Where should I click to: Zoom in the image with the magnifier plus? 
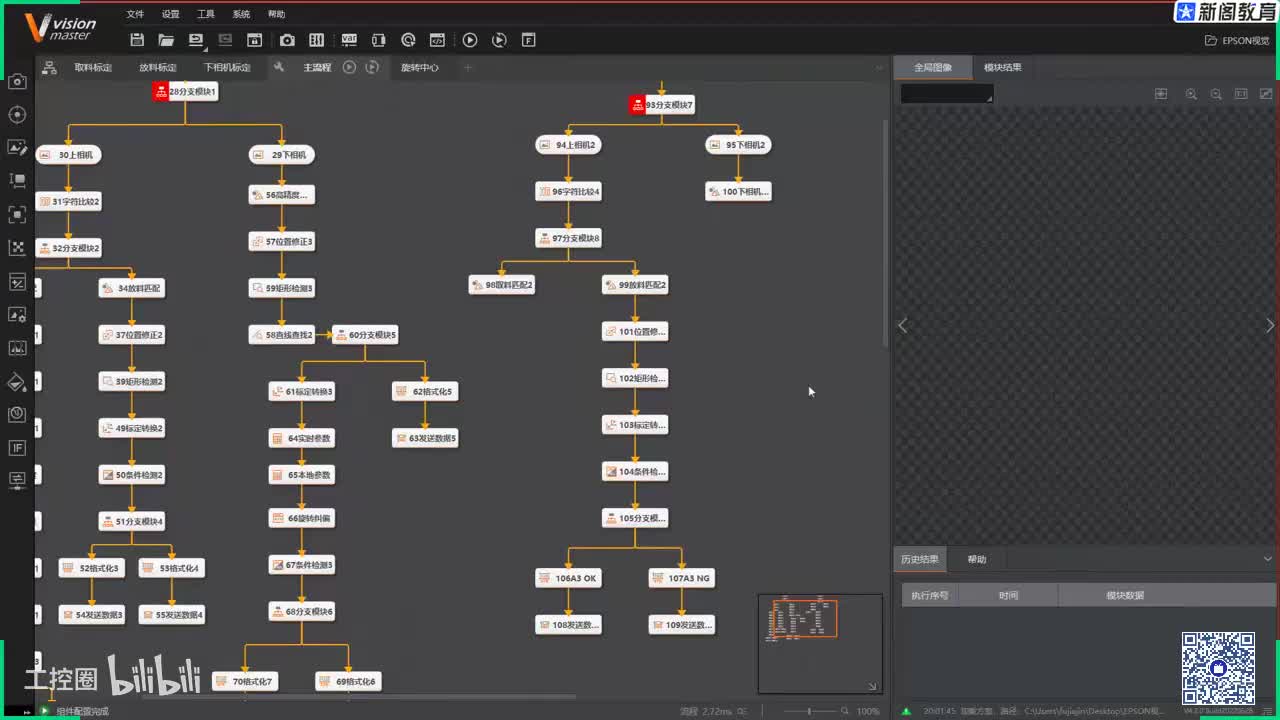click(1191, 93)
